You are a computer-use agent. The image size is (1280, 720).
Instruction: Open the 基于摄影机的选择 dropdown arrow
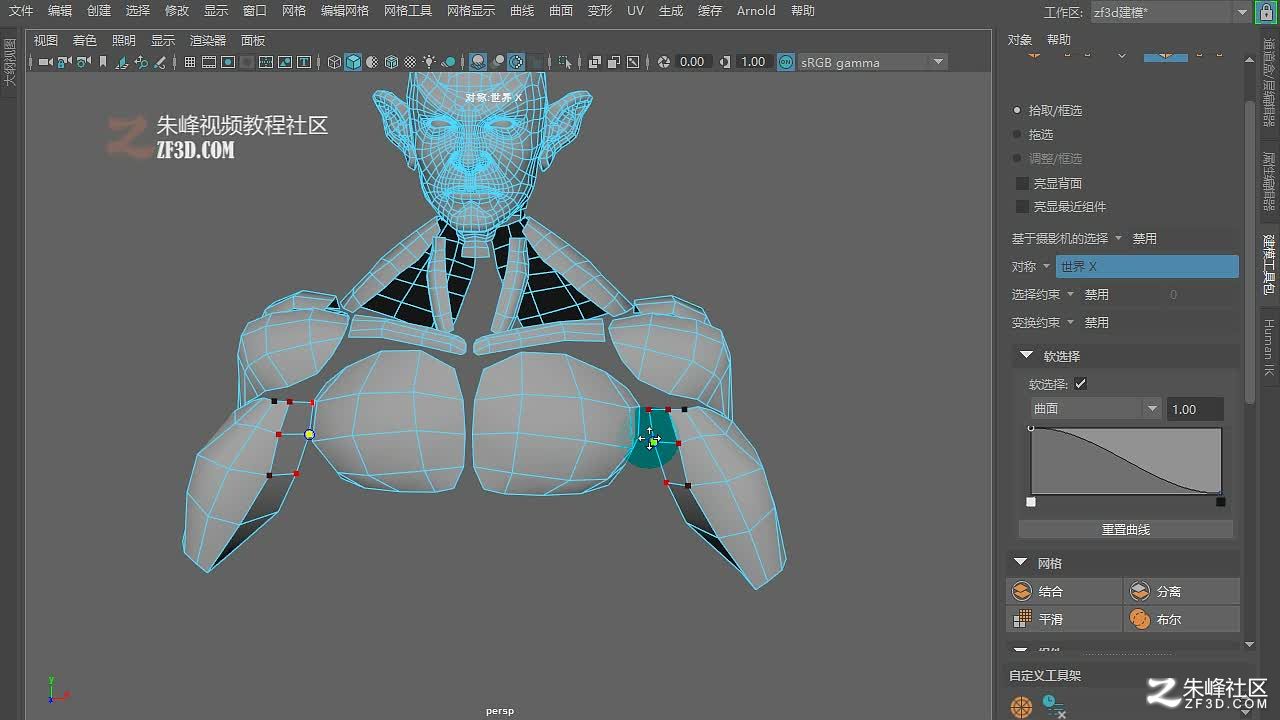tap(1119, 238)
